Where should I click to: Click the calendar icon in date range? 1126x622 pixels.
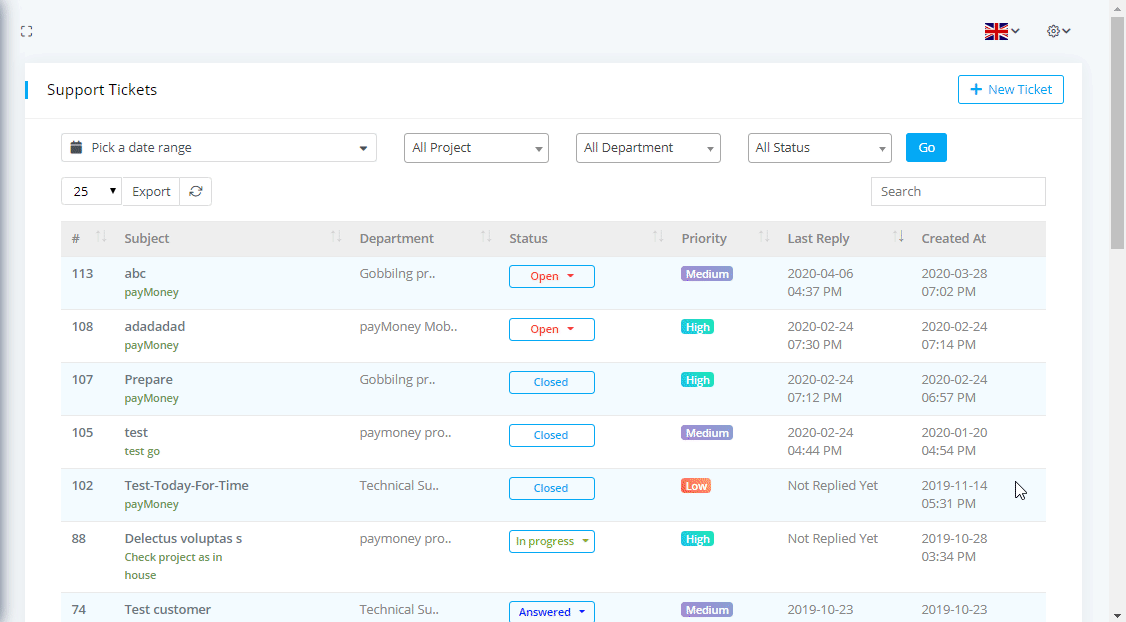coord(76,147)
